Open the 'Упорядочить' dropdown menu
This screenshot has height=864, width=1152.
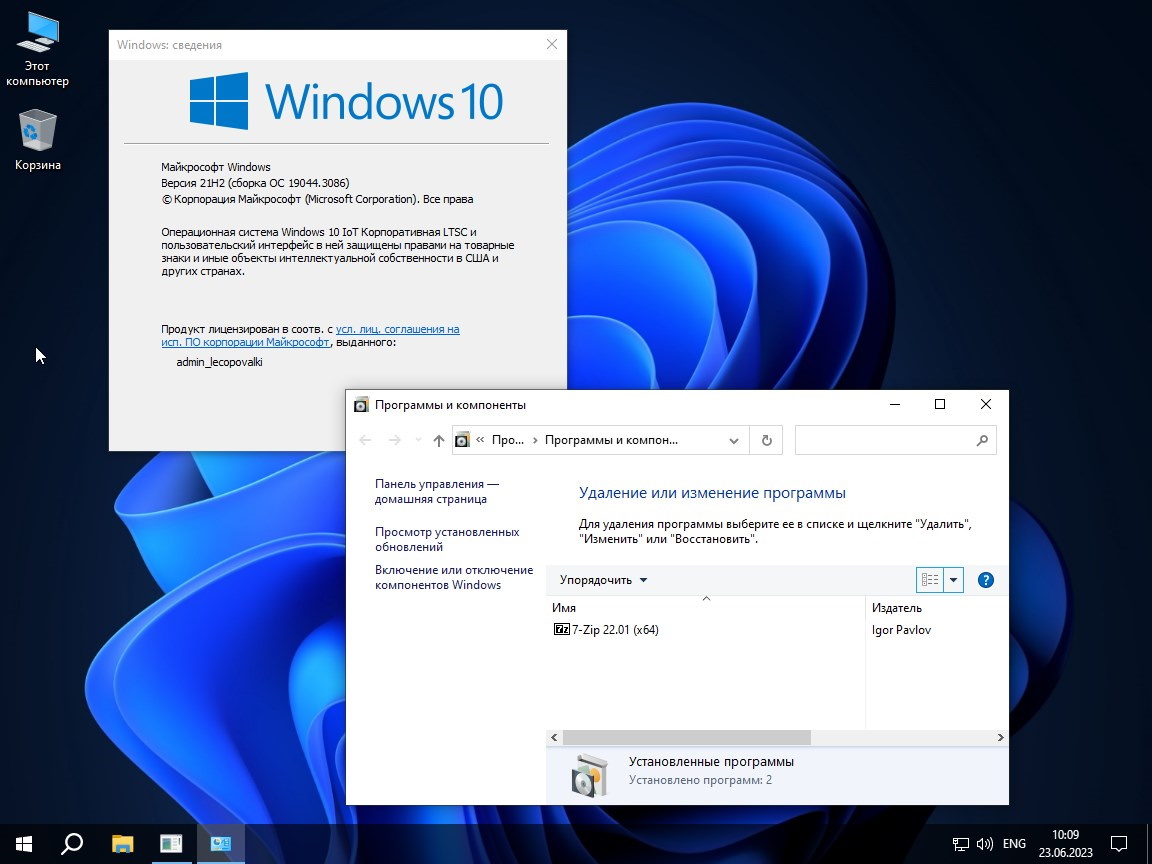[x=603, y=580]
